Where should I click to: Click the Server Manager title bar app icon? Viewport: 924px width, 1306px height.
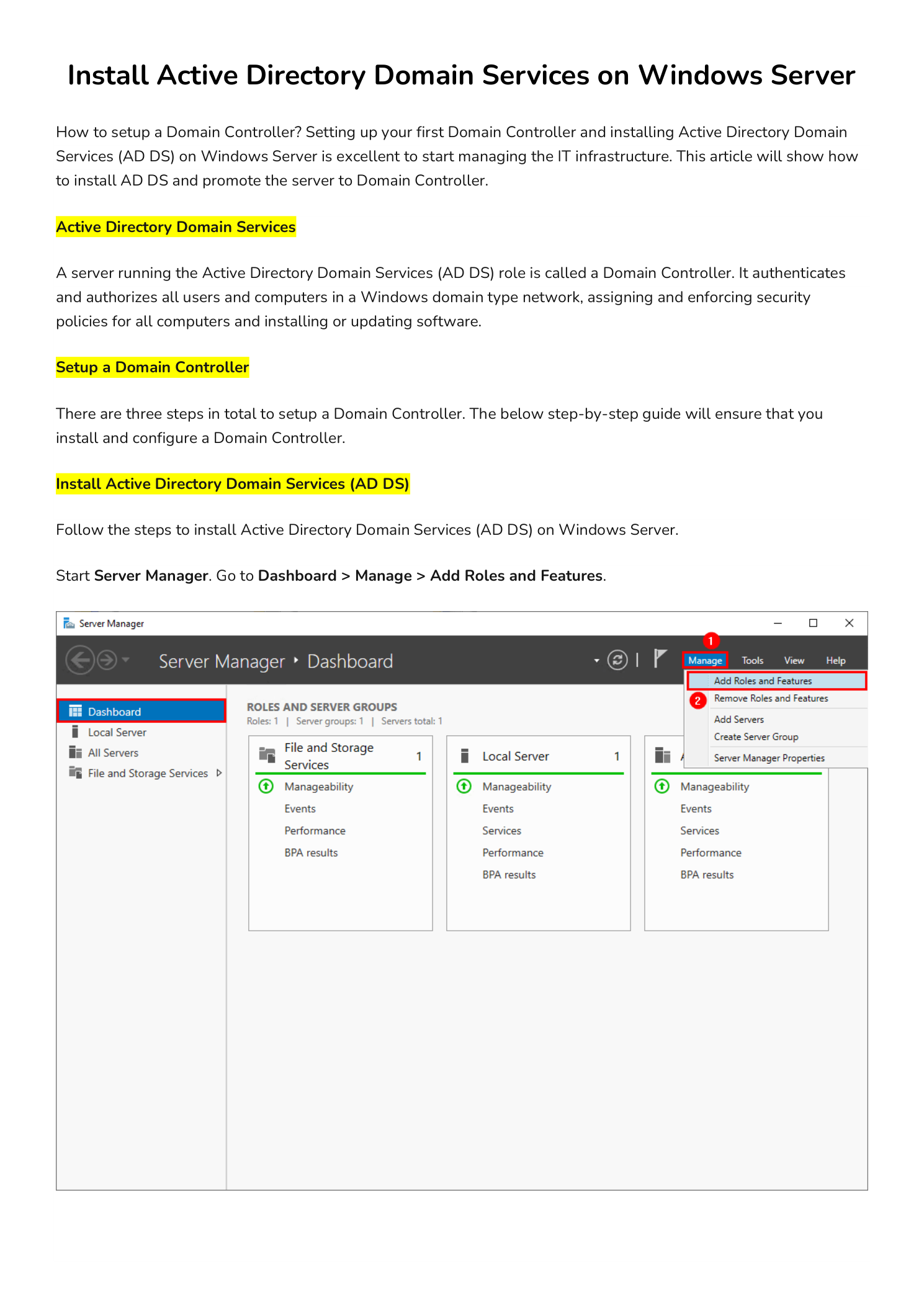tap(69, 623)
